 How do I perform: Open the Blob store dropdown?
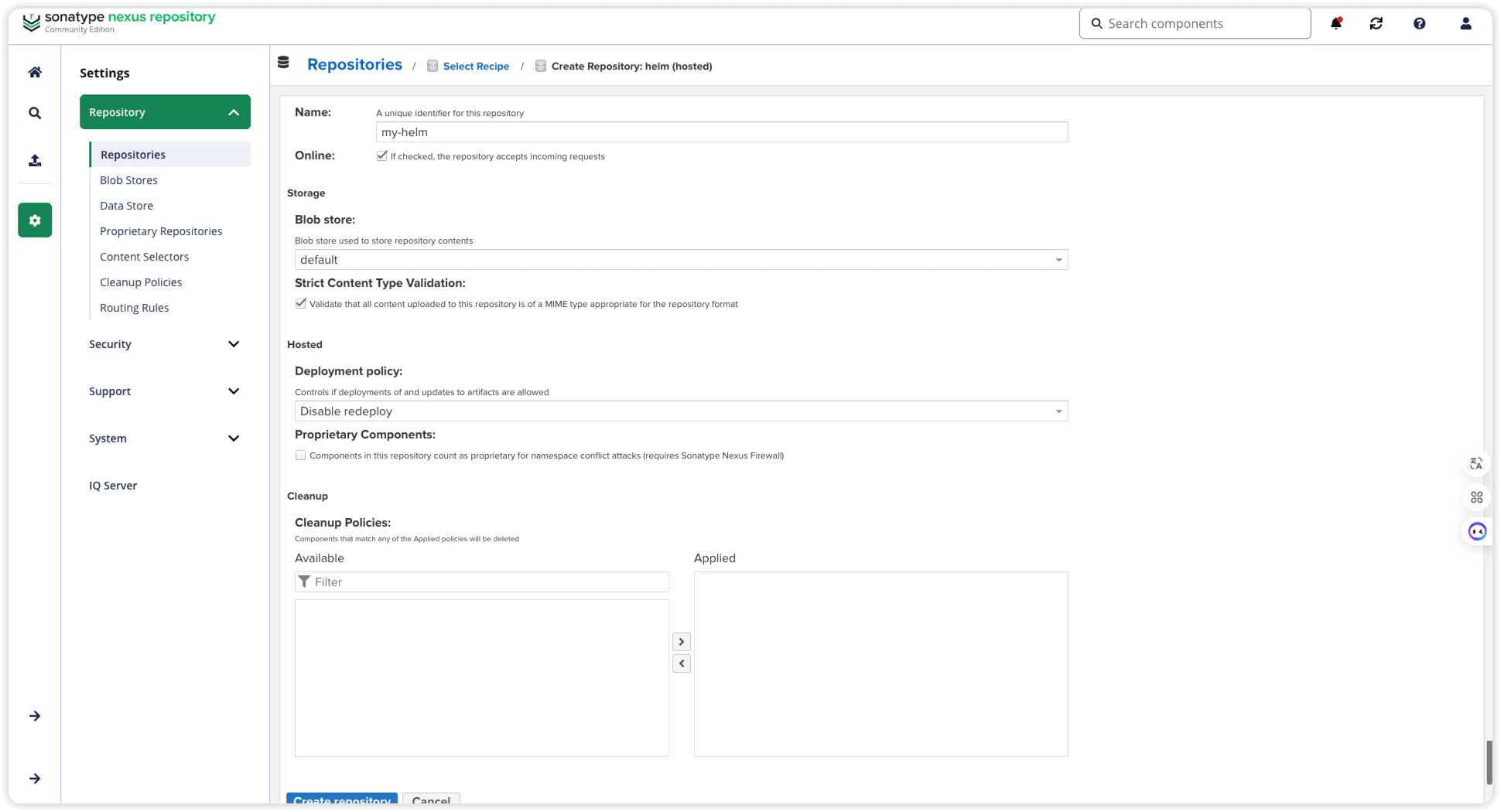click(681, 260)
